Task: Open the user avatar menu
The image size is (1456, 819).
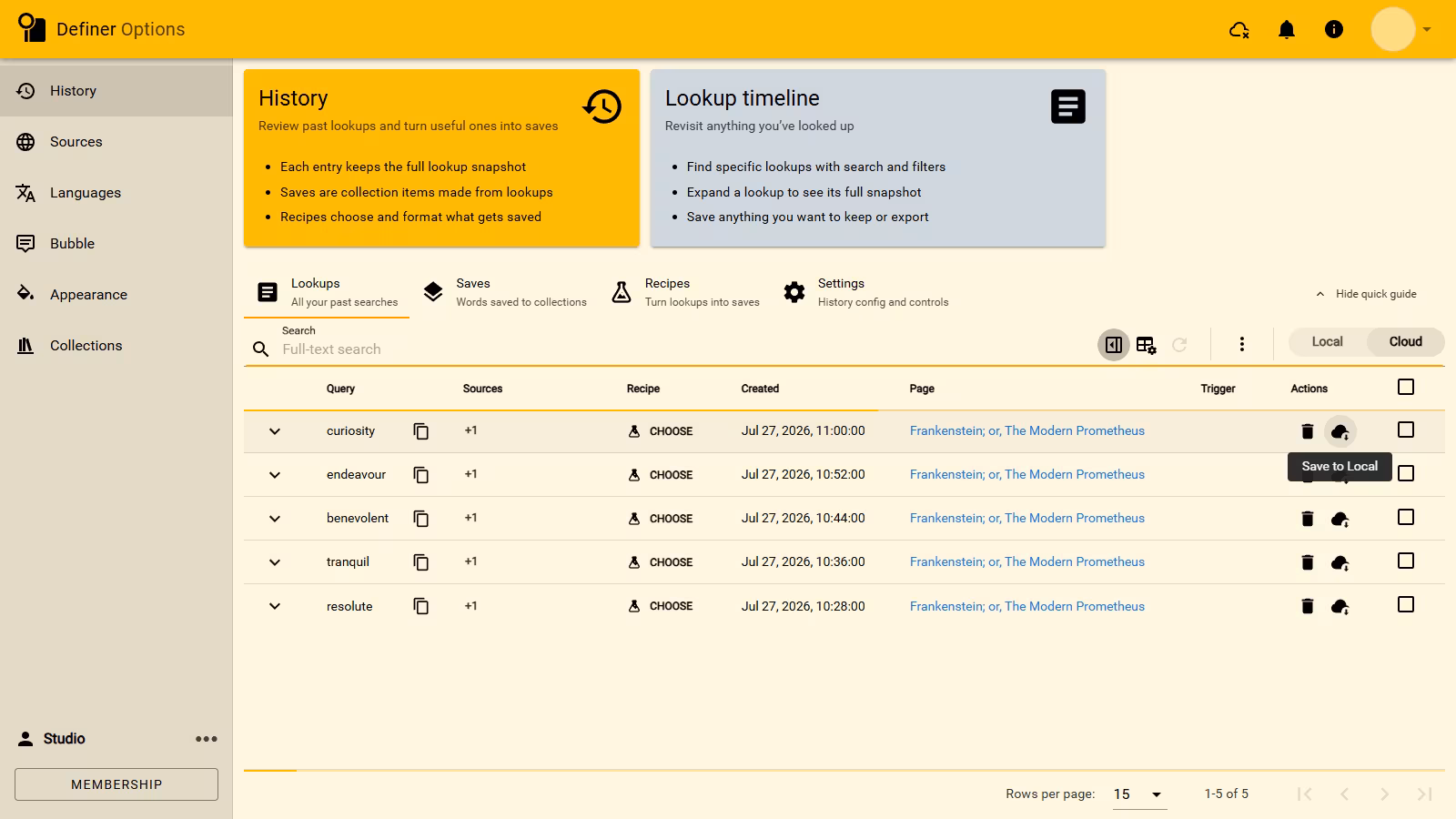Action: [1401, 29]
